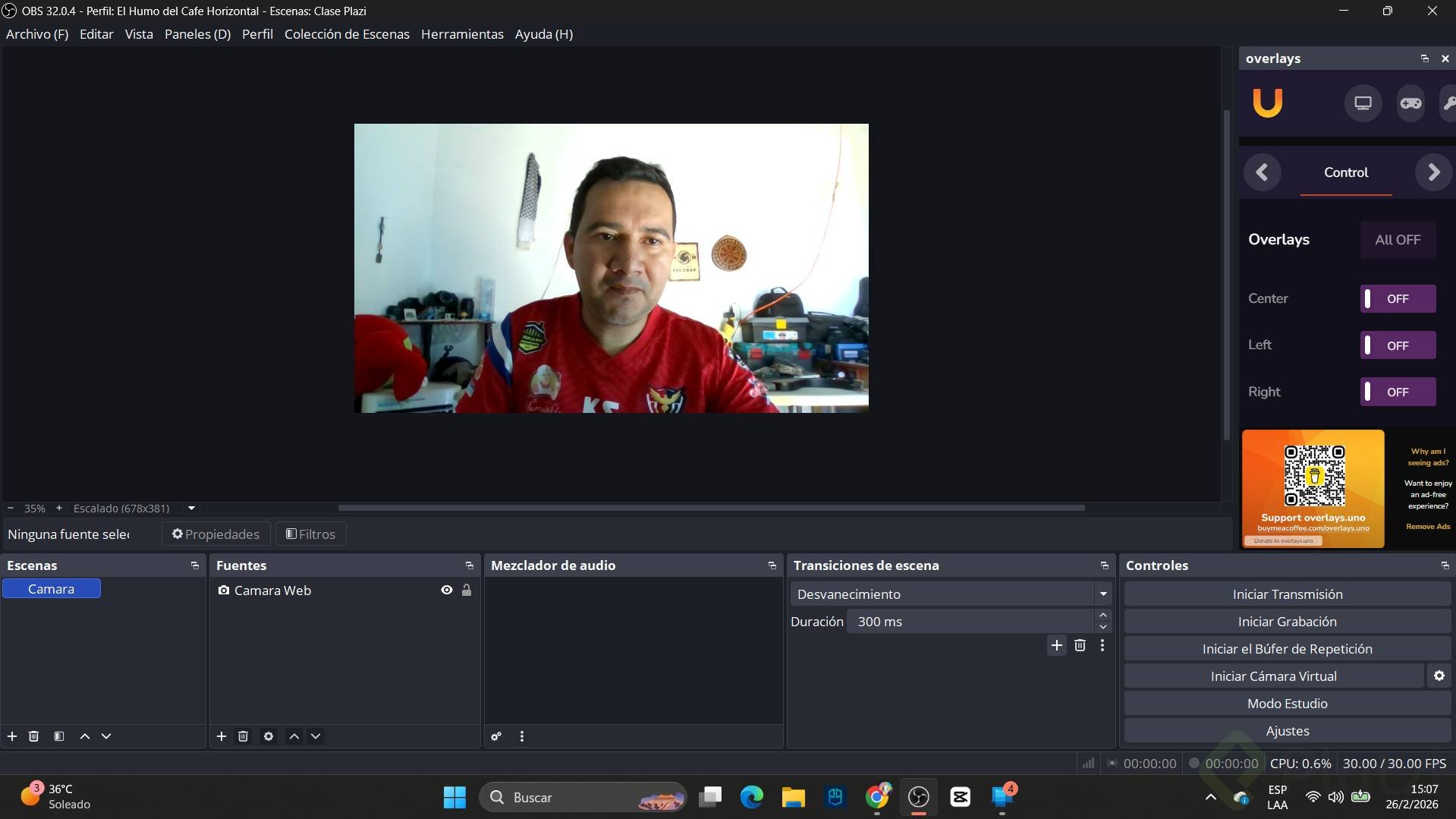Image resolution: width=1456 pixels, height=819 pixels.
Task: Enable the Left overlay switch
Action: pyautogui.click(x=1397, y=345)
